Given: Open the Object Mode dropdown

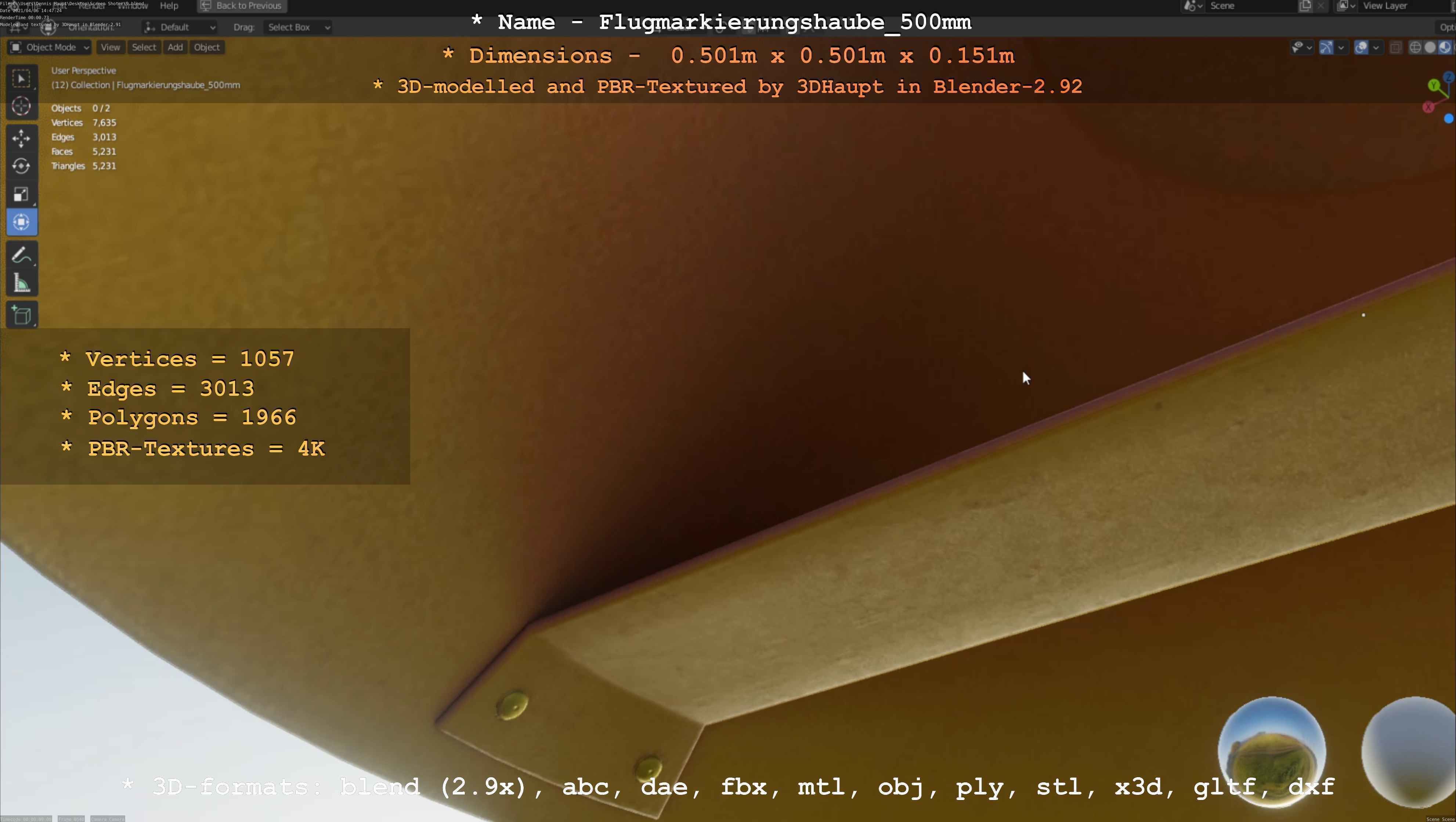Looking at the screenshot, I should (50, 47).
